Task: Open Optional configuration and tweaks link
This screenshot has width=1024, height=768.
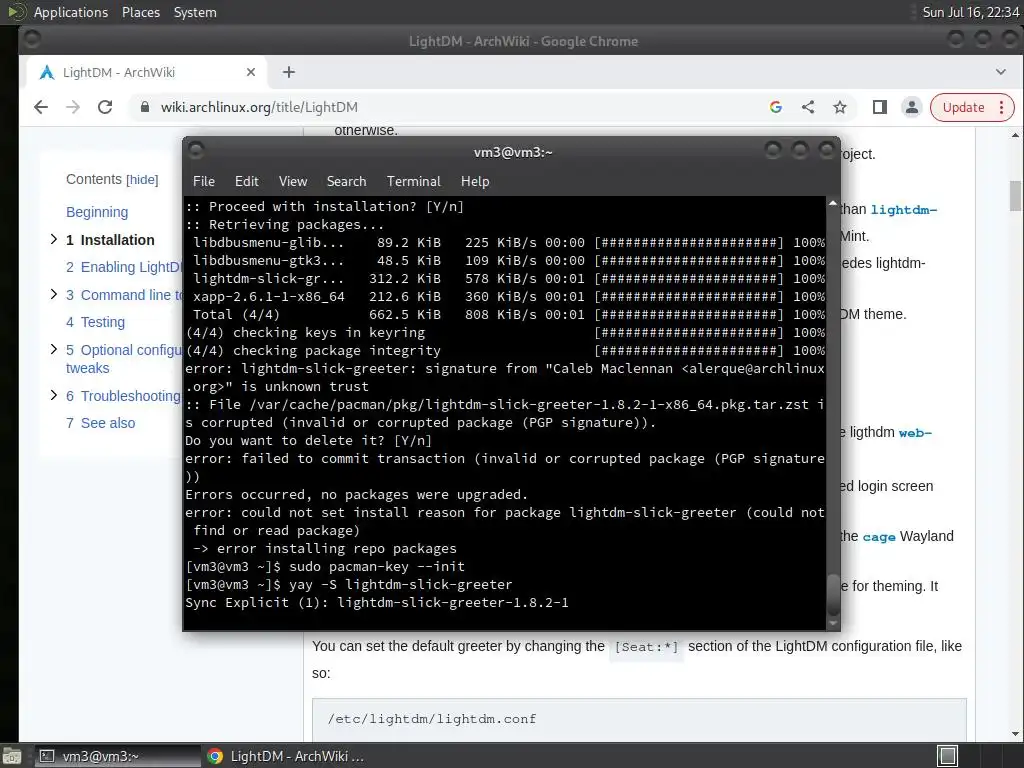Action: pyautogui.click(x=124, y=359)
